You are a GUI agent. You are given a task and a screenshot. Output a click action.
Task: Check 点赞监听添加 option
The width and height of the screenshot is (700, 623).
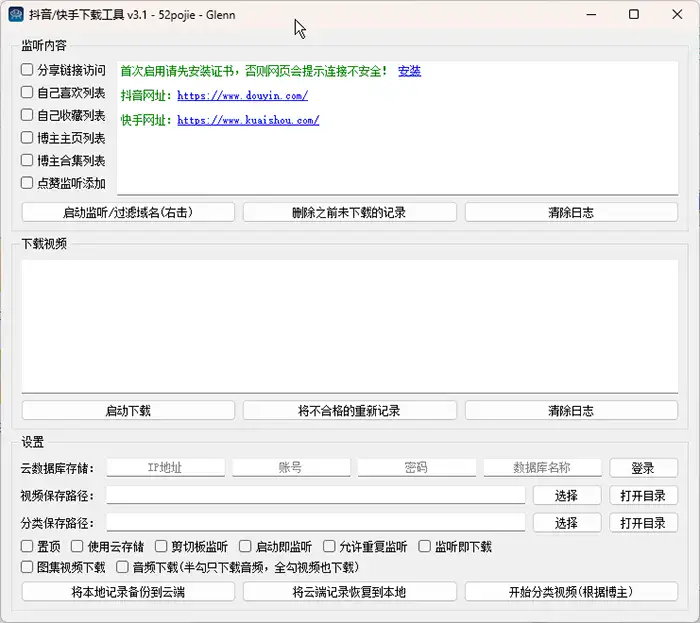pyautogui.click(x=27, y=183)
